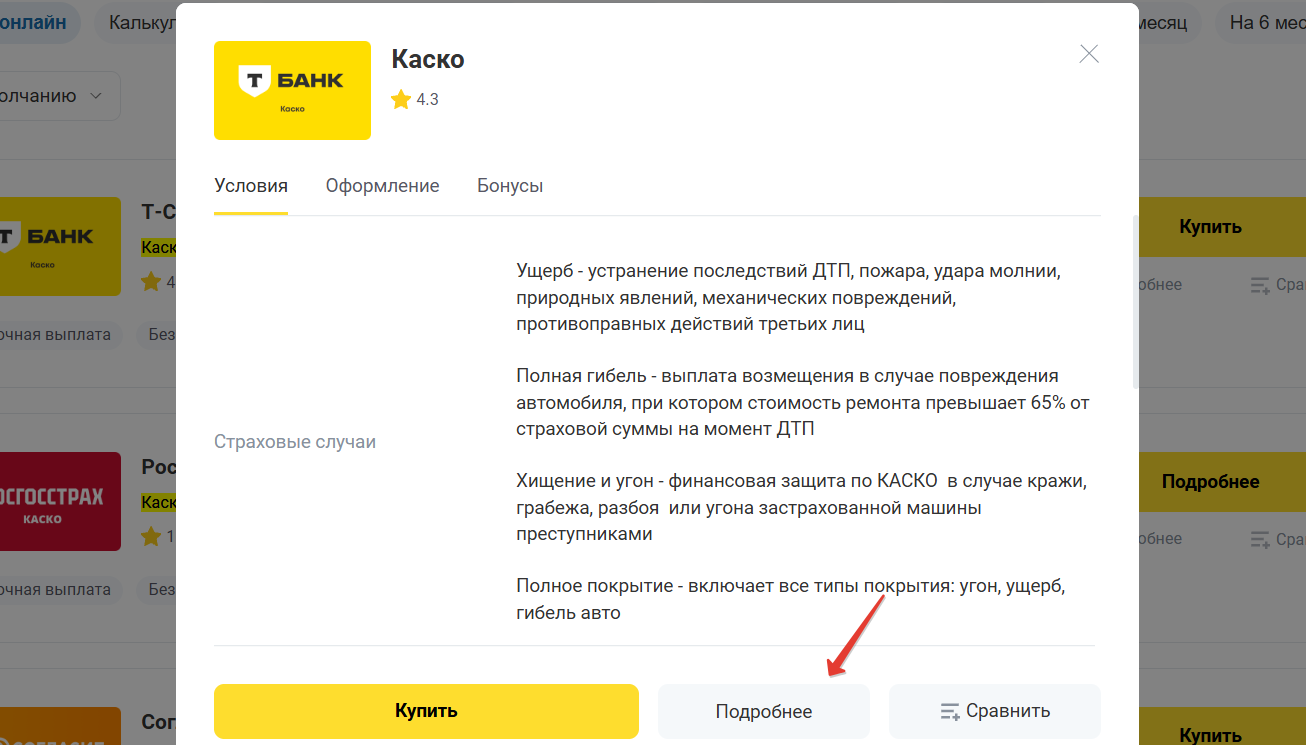Screen dimensions: 1306x745
Task: Click the 4.3 rating star icon
Action: 401,99
